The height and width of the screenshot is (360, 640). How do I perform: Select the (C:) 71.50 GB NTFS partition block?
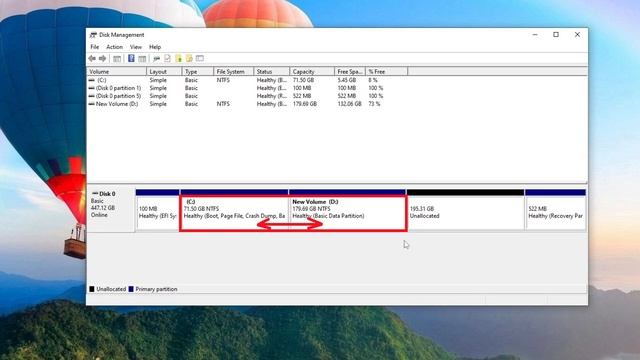point(234,209)
